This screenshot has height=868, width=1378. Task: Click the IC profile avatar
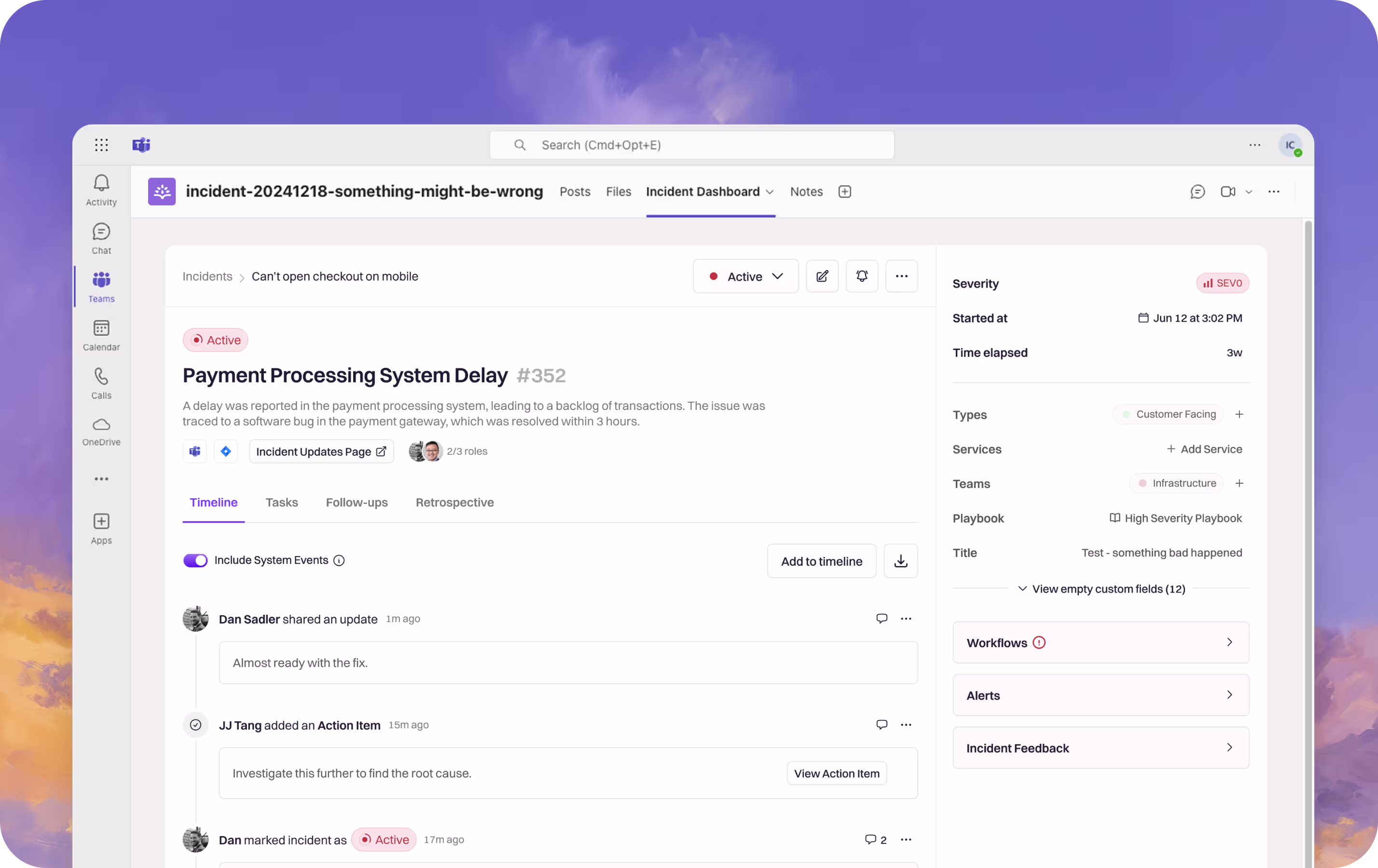(x=1291, y=145)
